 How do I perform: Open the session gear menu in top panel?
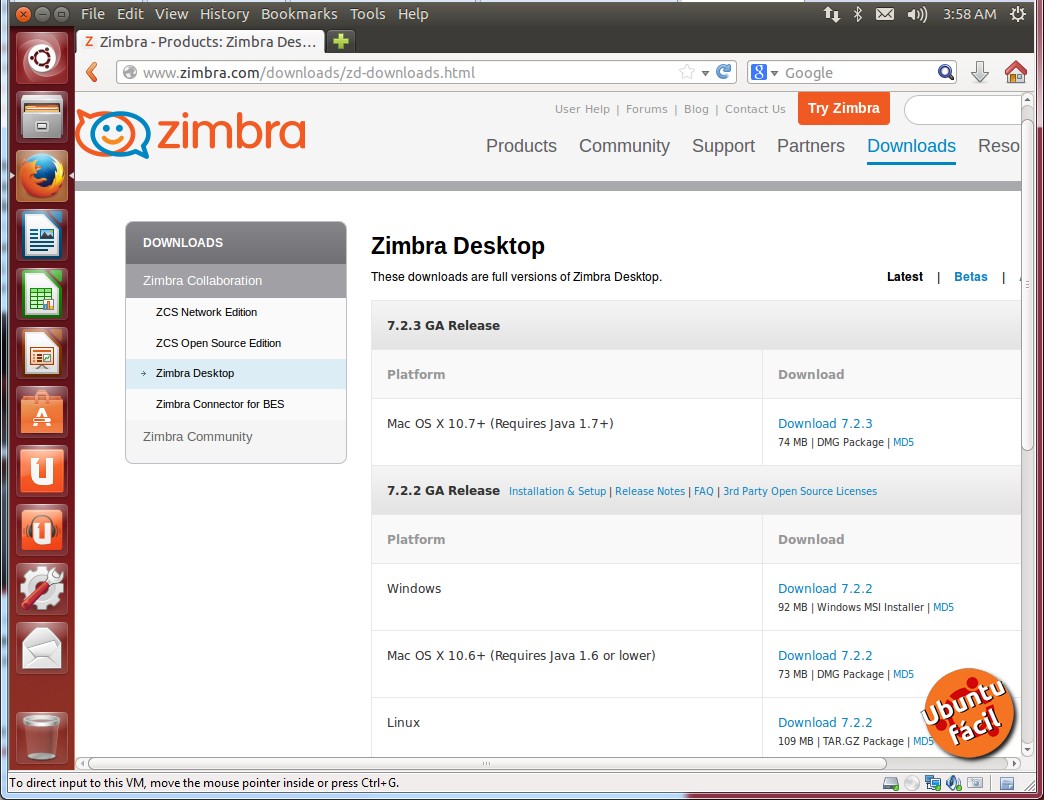[1017, 14]
